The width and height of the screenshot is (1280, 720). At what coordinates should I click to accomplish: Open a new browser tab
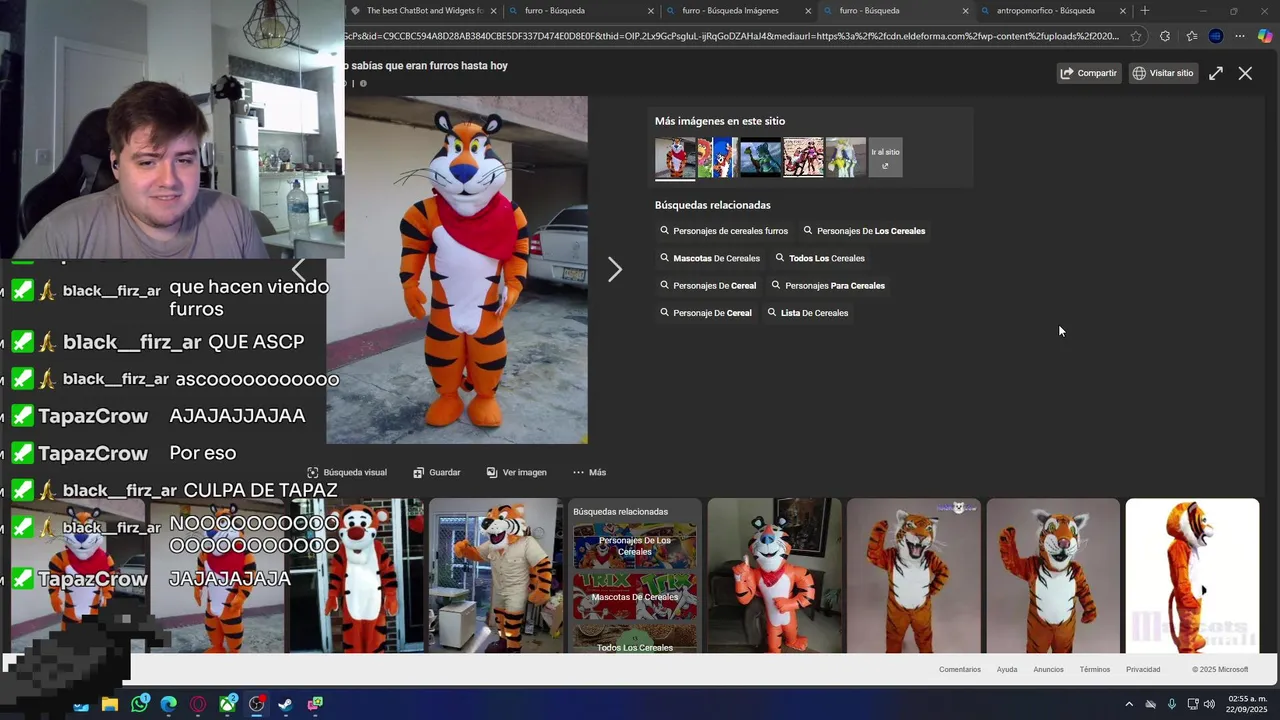[x=1145, y=11]
